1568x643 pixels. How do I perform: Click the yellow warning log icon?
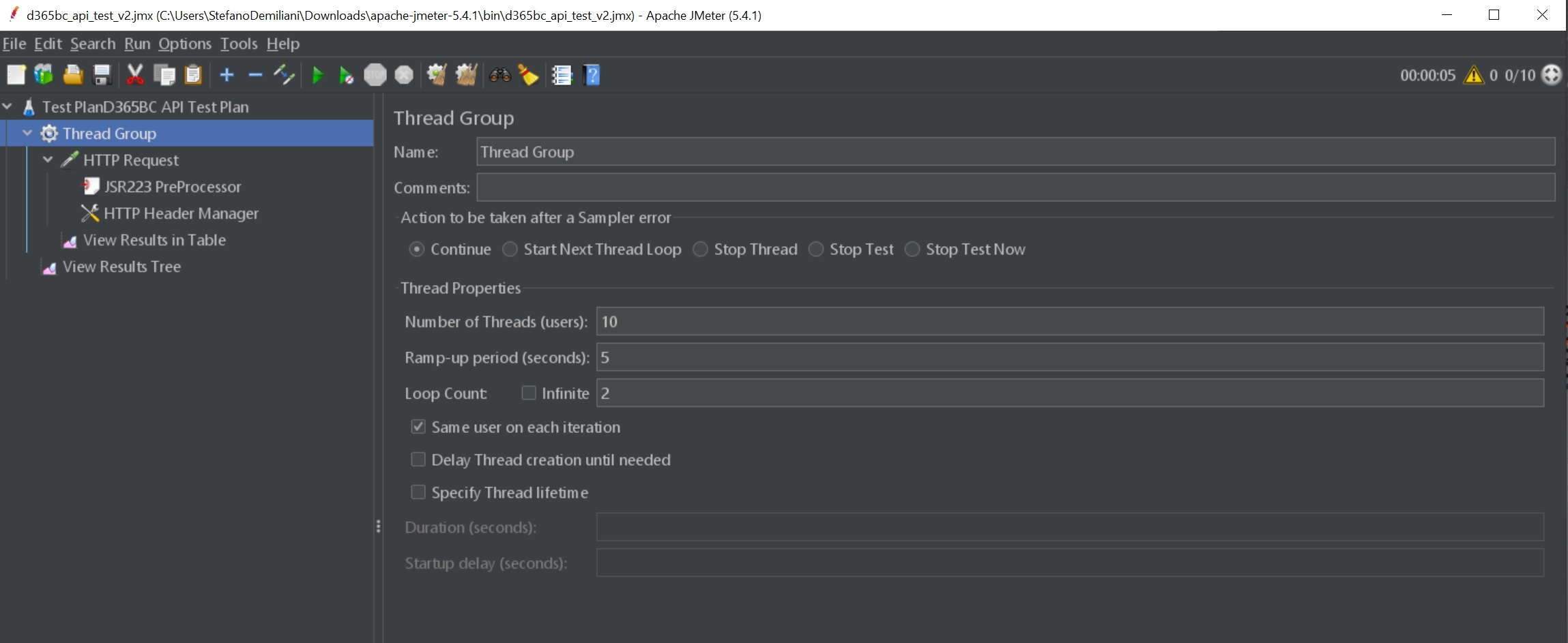pos(1474,75)
